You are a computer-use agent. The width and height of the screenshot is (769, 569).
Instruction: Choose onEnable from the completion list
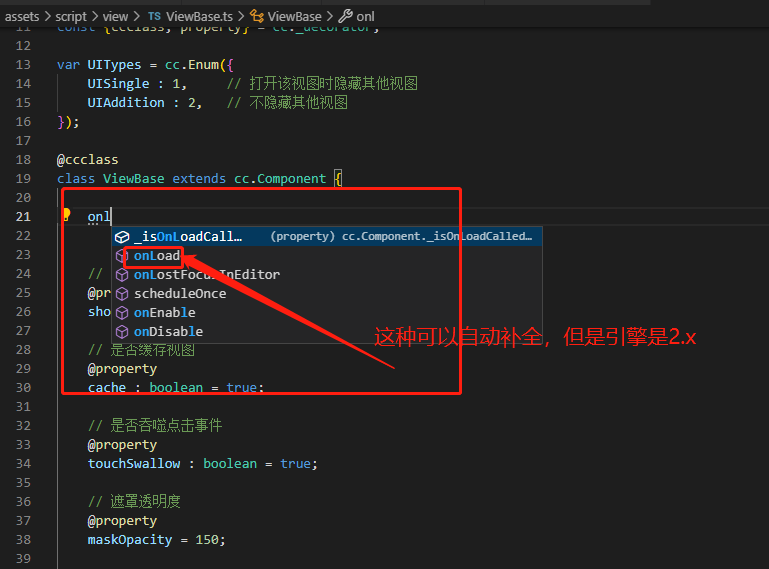click(x=327, y=313)
